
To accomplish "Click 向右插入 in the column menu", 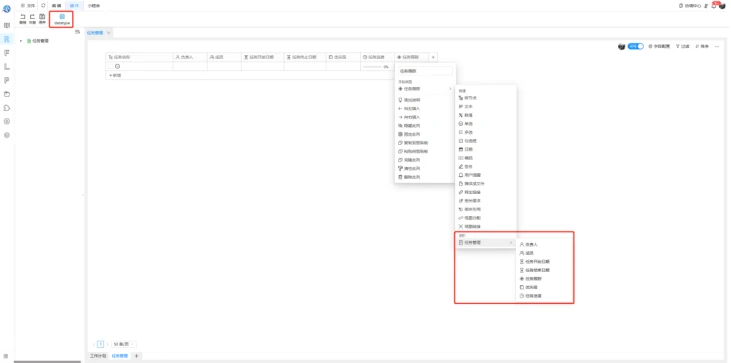I will 409,117.
